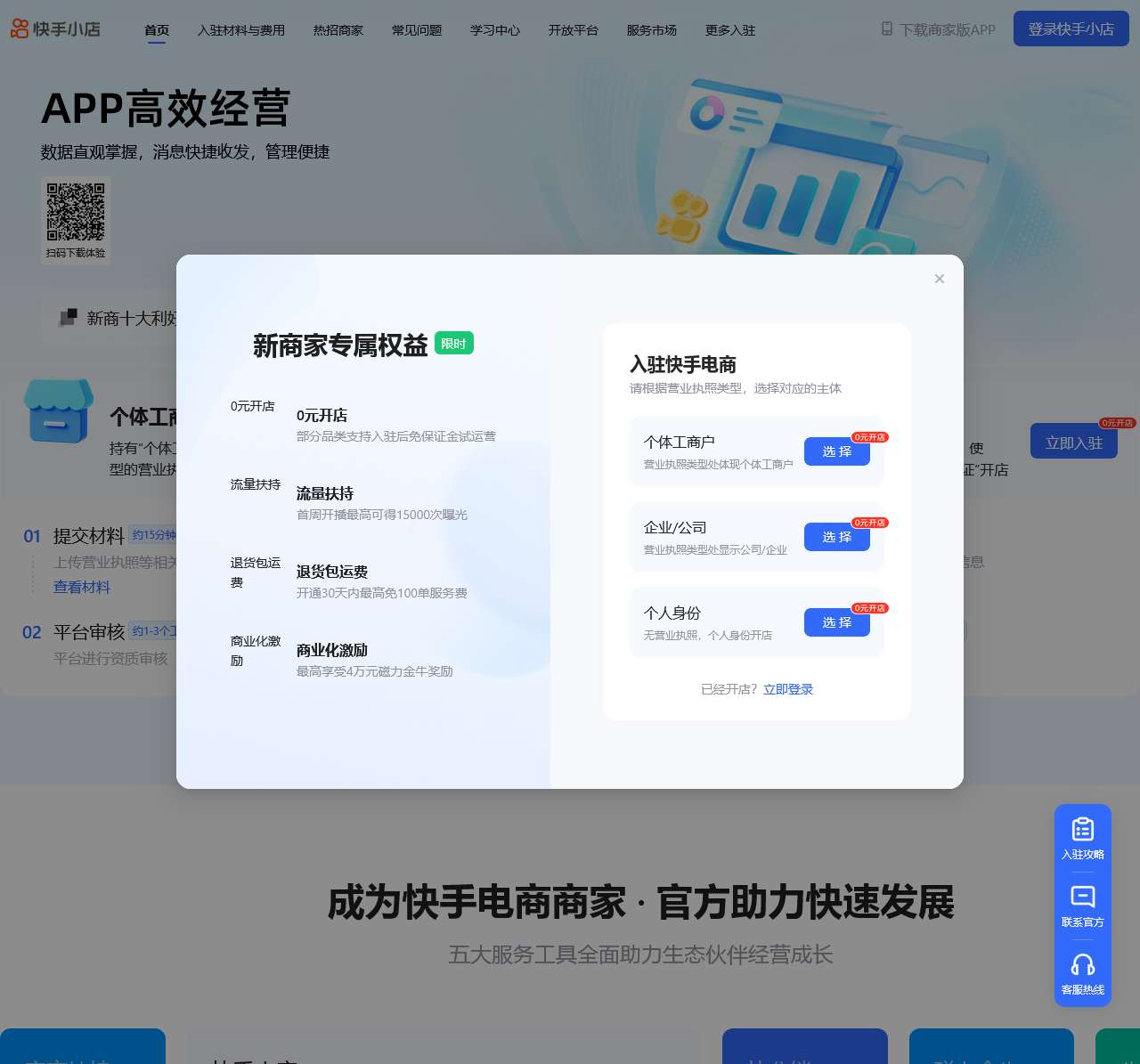Click the 扫码下载体验 QR code
Screen dimensions: 1140x1064
[x=76, y=214]
